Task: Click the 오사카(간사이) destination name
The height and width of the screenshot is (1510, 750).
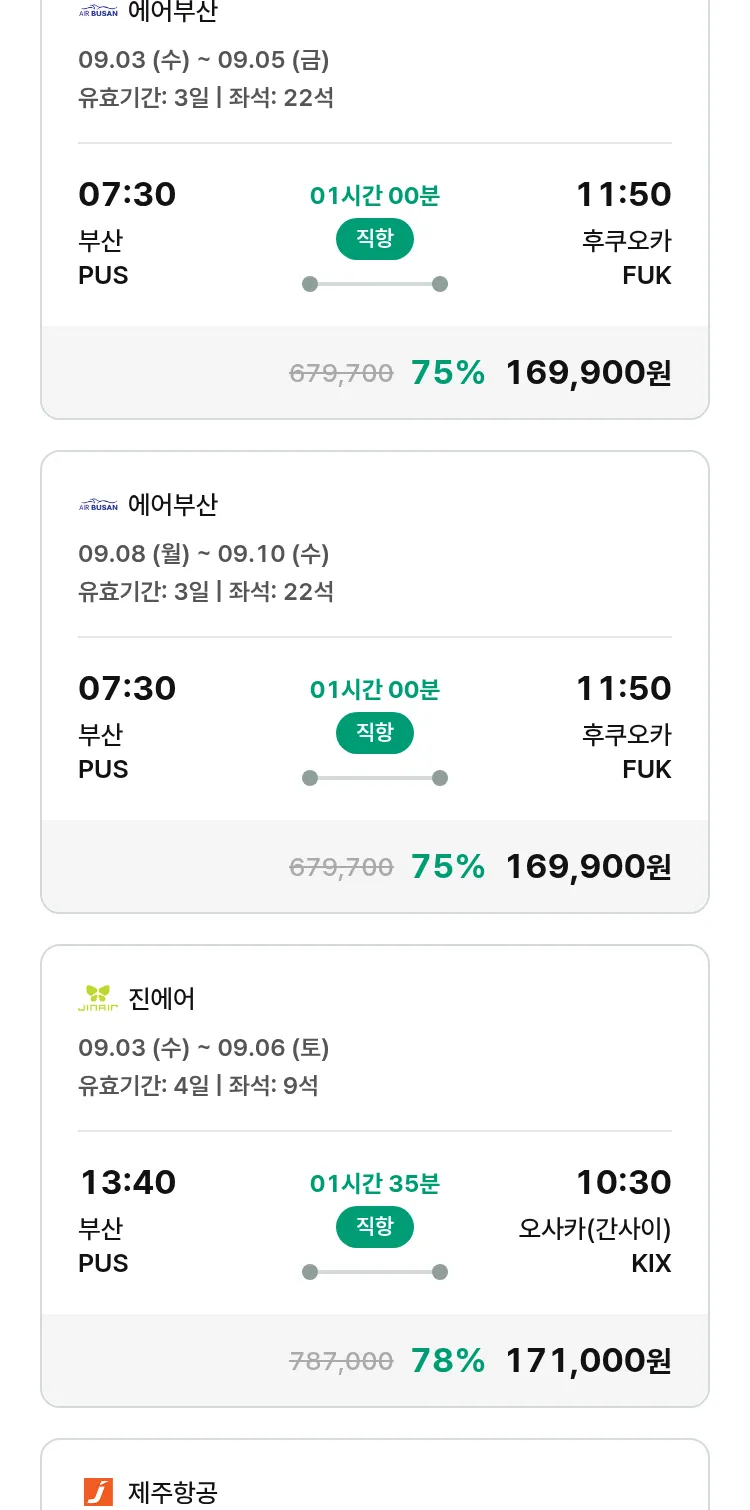Action: click(x=594, y=1228)
